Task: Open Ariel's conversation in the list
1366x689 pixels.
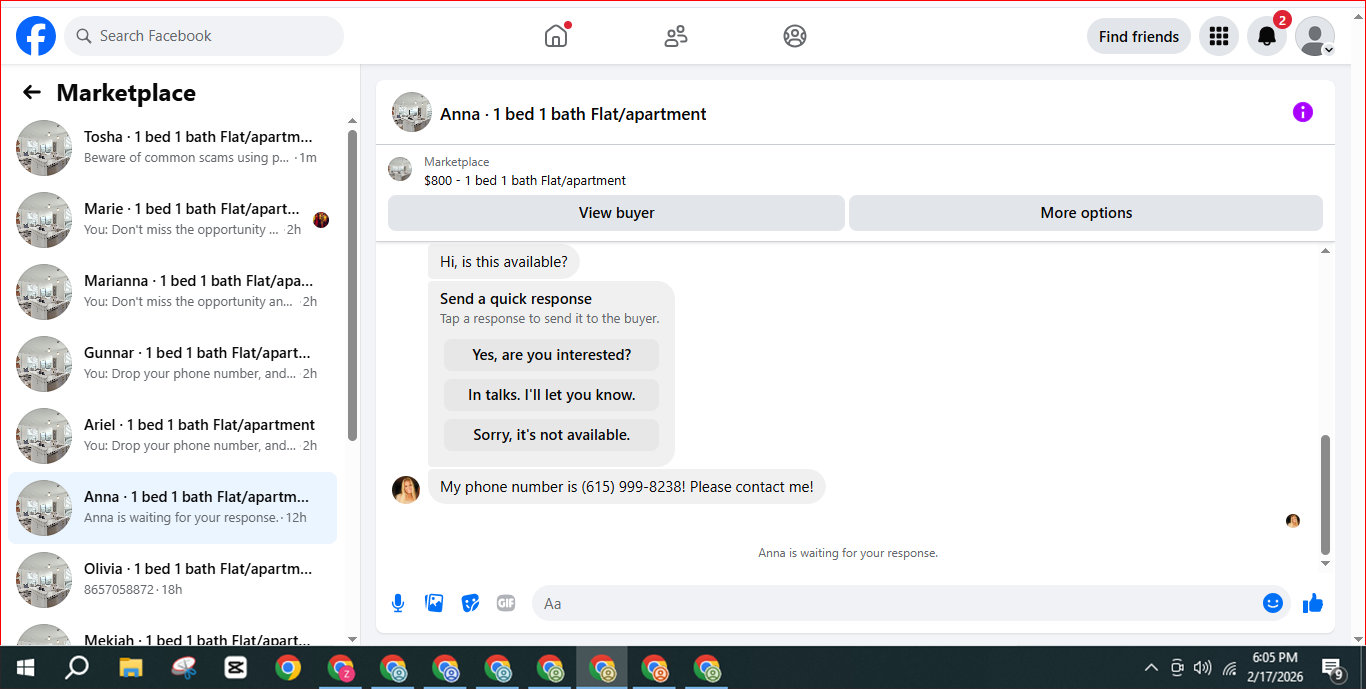Action: coord(172,436)
